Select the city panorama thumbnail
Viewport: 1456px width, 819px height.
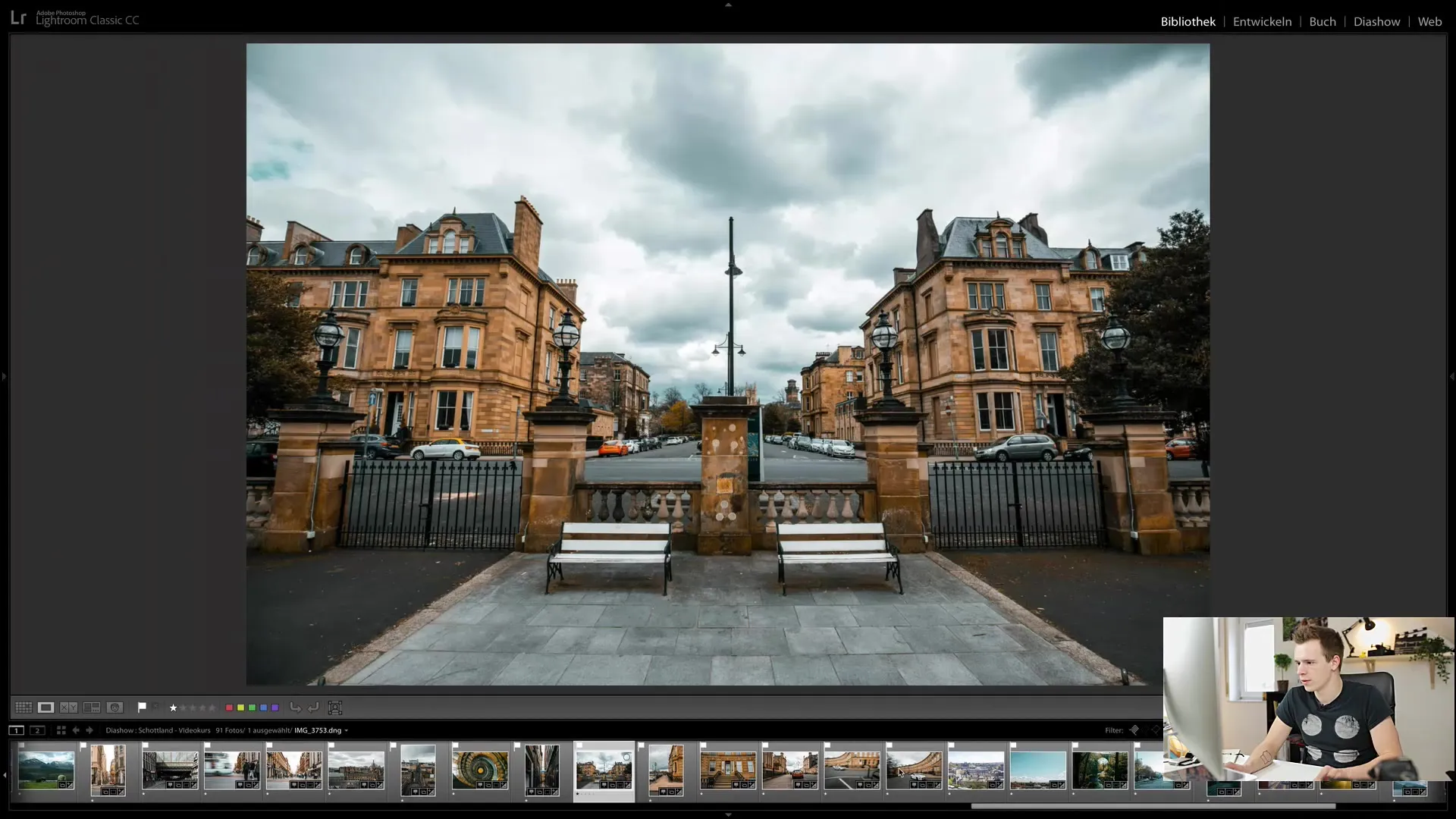pos(976,770)
